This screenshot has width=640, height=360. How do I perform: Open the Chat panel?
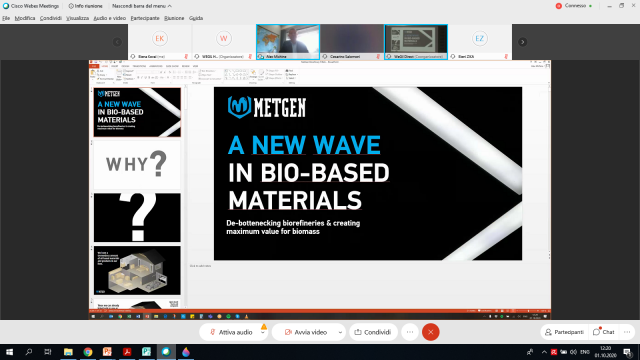tap(604, 332)
